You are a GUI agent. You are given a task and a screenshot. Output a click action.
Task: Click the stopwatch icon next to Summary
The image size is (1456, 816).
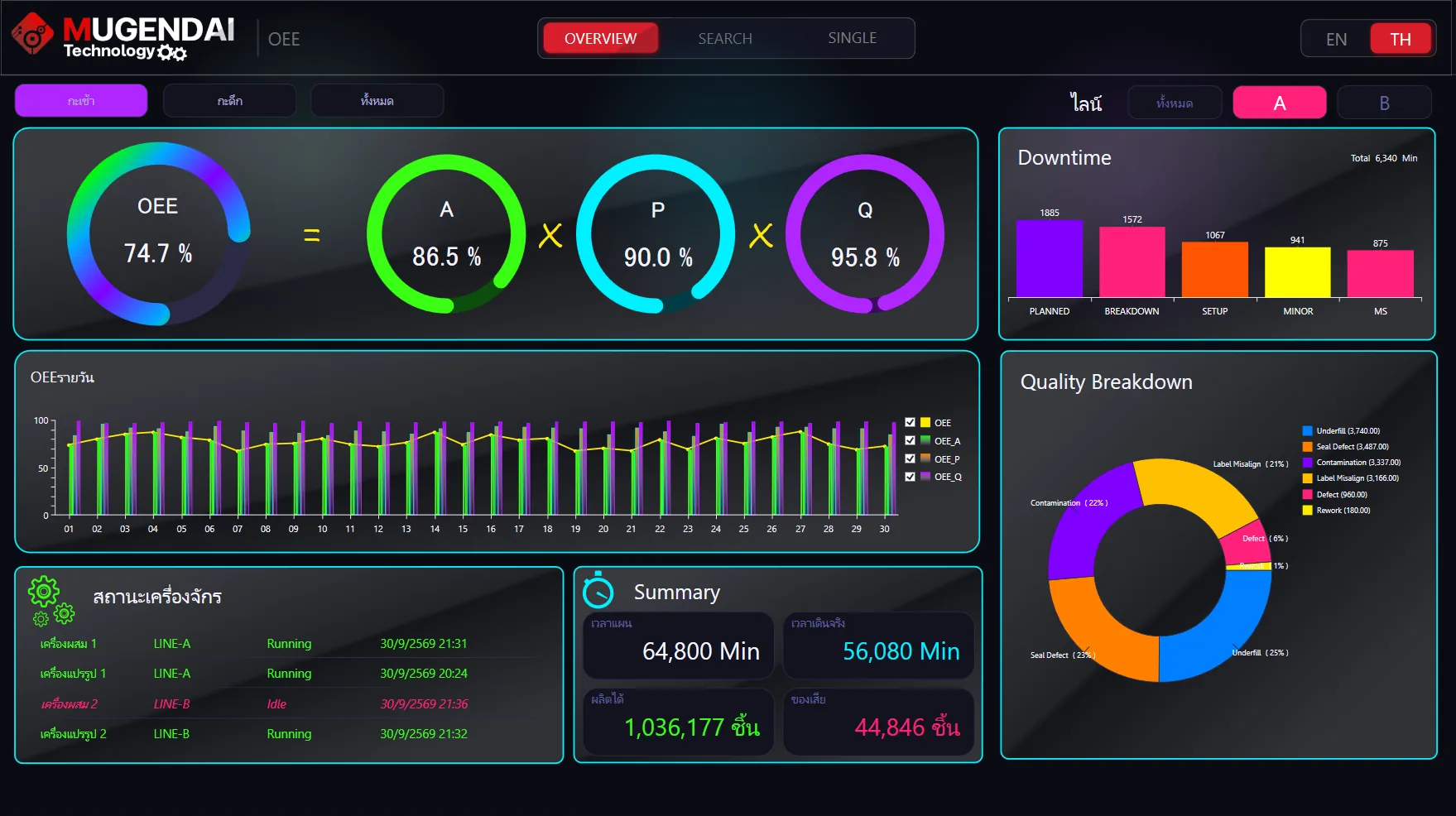tap(598, 590)
